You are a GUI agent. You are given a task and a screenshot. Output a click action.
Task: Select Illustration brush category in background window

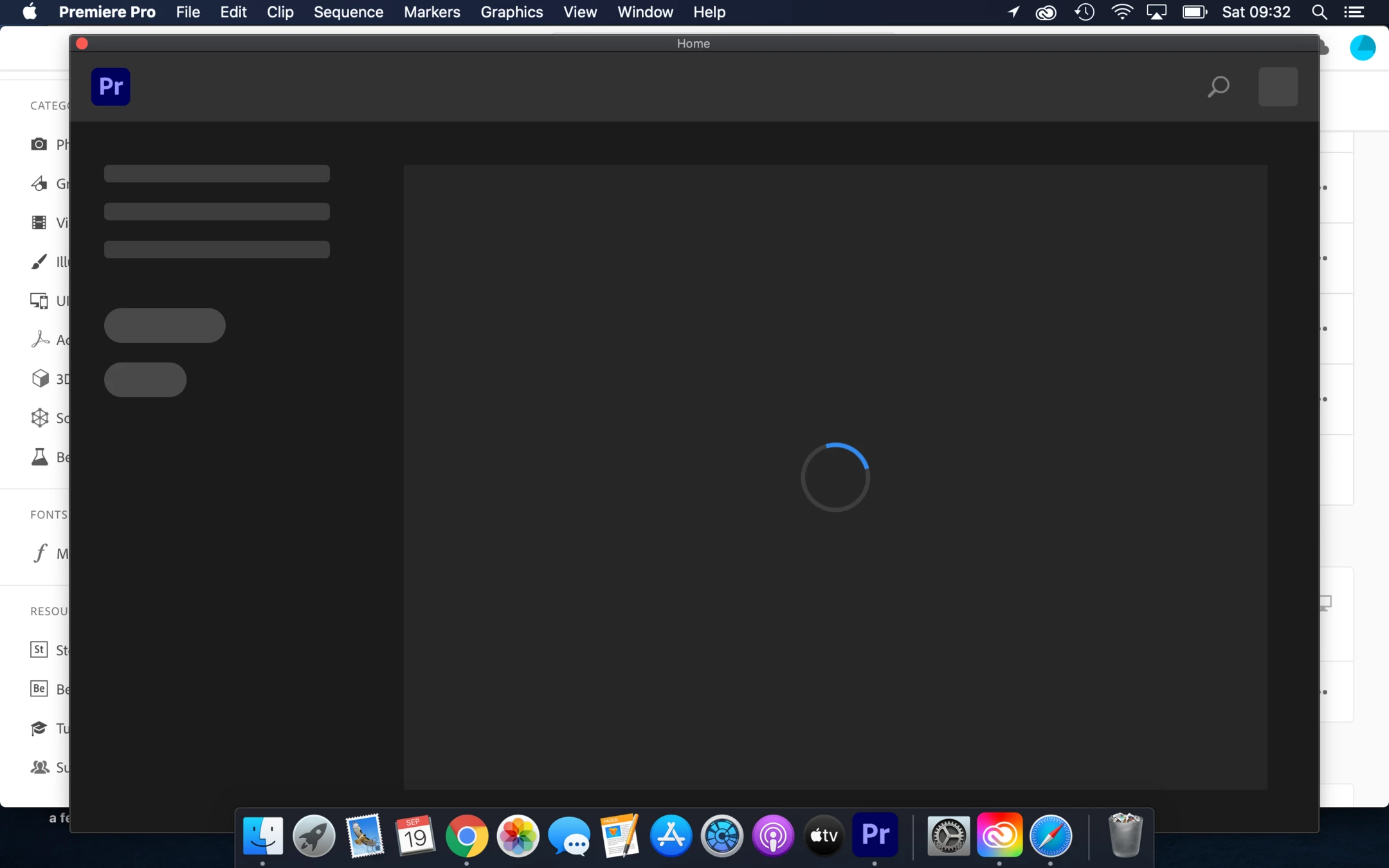(x=39, y=262)
